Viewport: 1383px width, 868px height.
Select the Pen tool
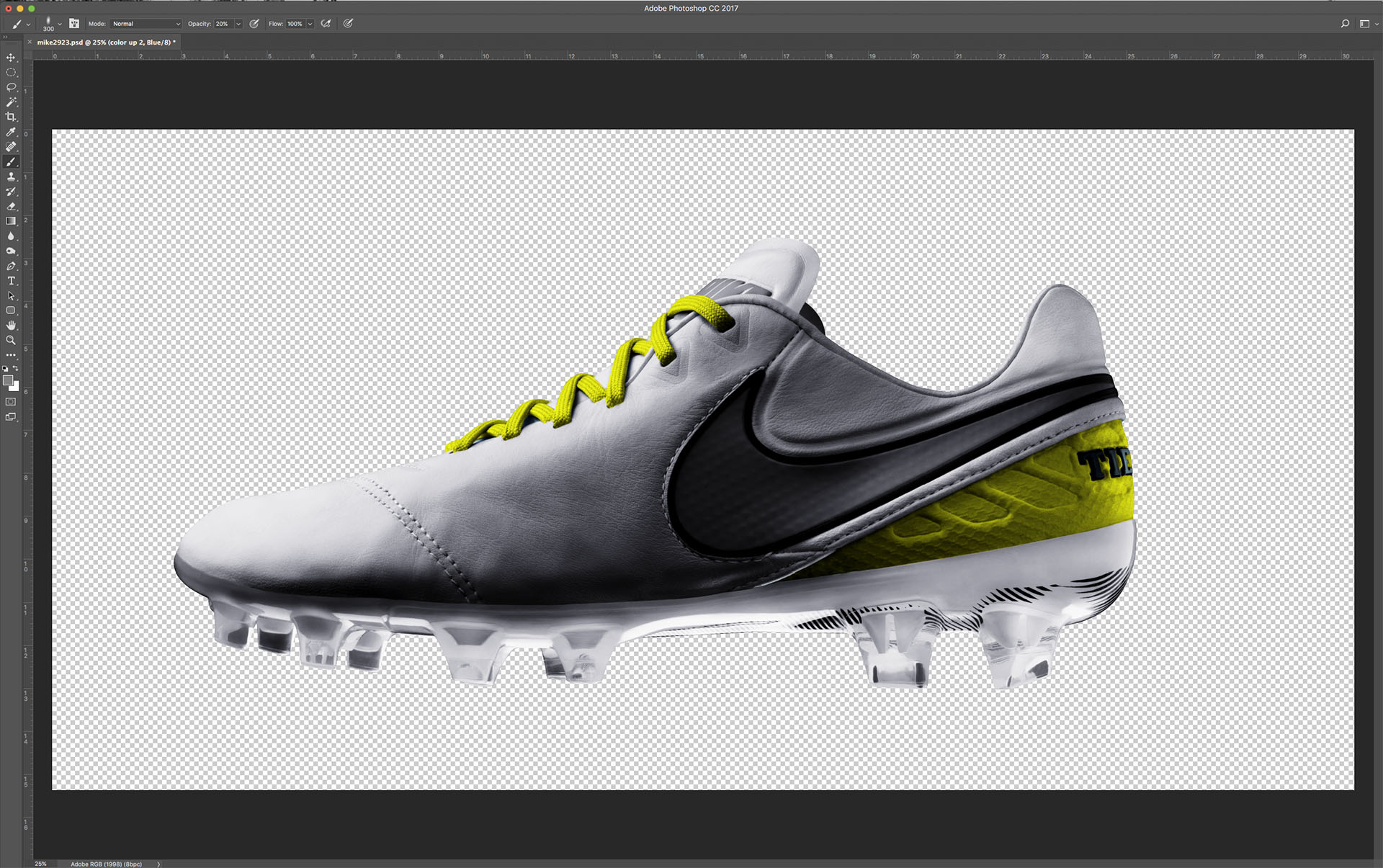(x=11, y=267)
